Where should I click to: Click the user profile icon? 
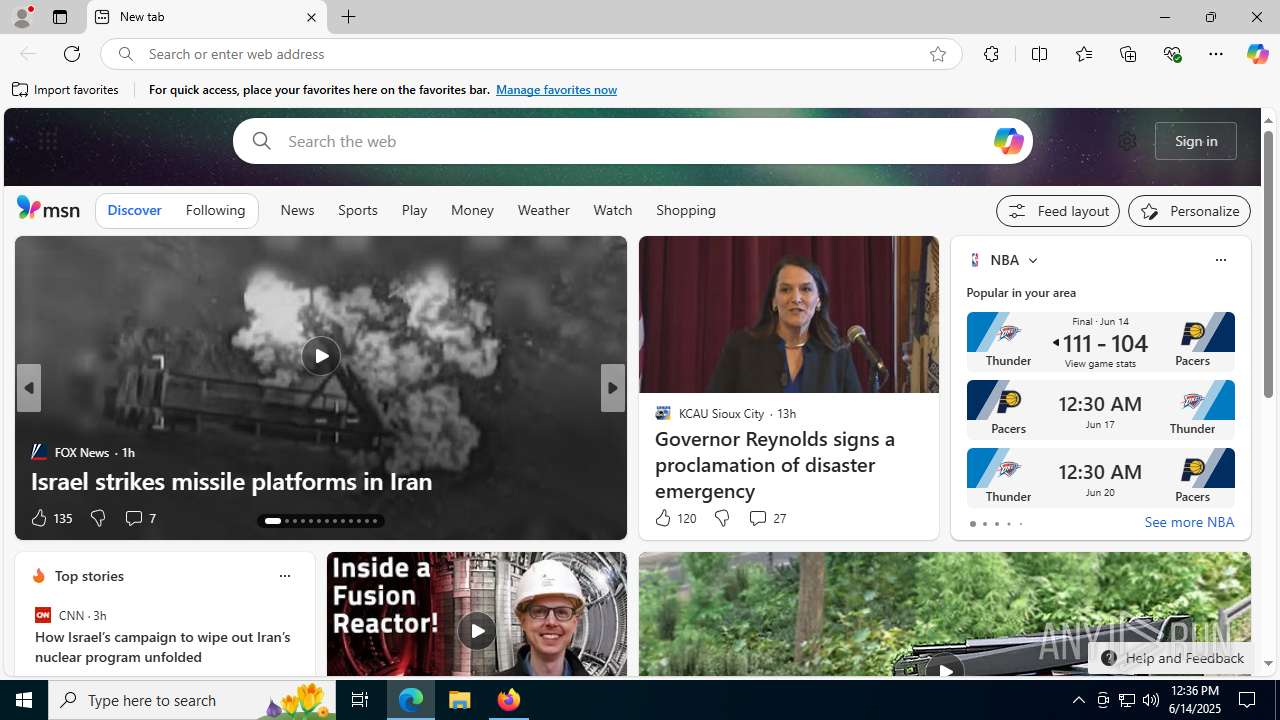pyautogui.click(x=22, y=17)
